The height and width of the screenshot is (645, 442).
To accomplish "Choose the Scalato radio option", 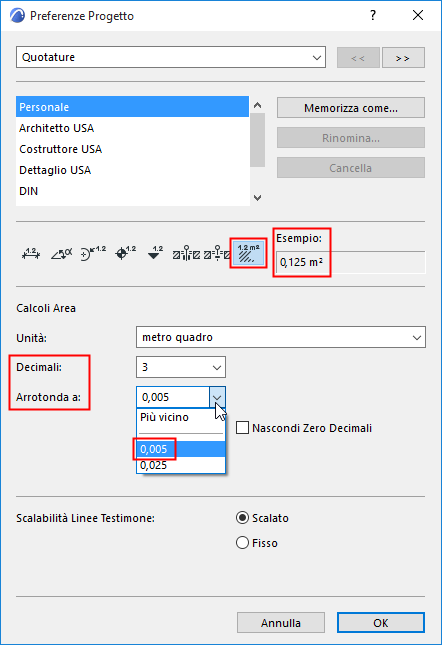I will point(243,517).
